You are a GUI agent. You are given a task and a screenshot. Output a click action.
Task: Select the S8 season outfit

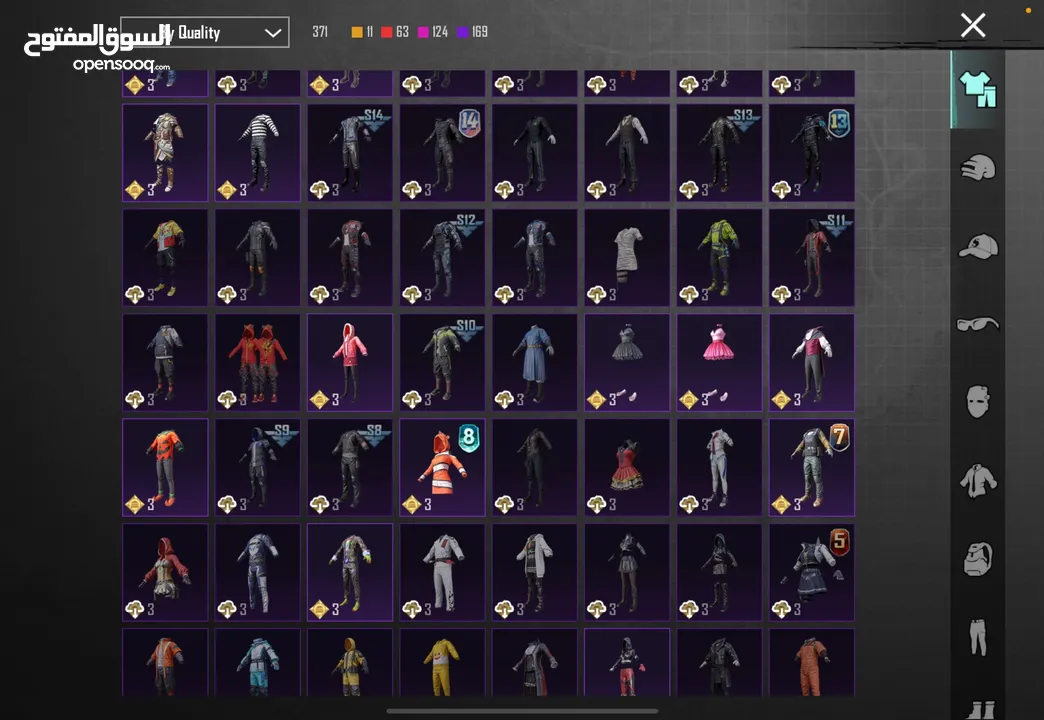tap(350, 468)
